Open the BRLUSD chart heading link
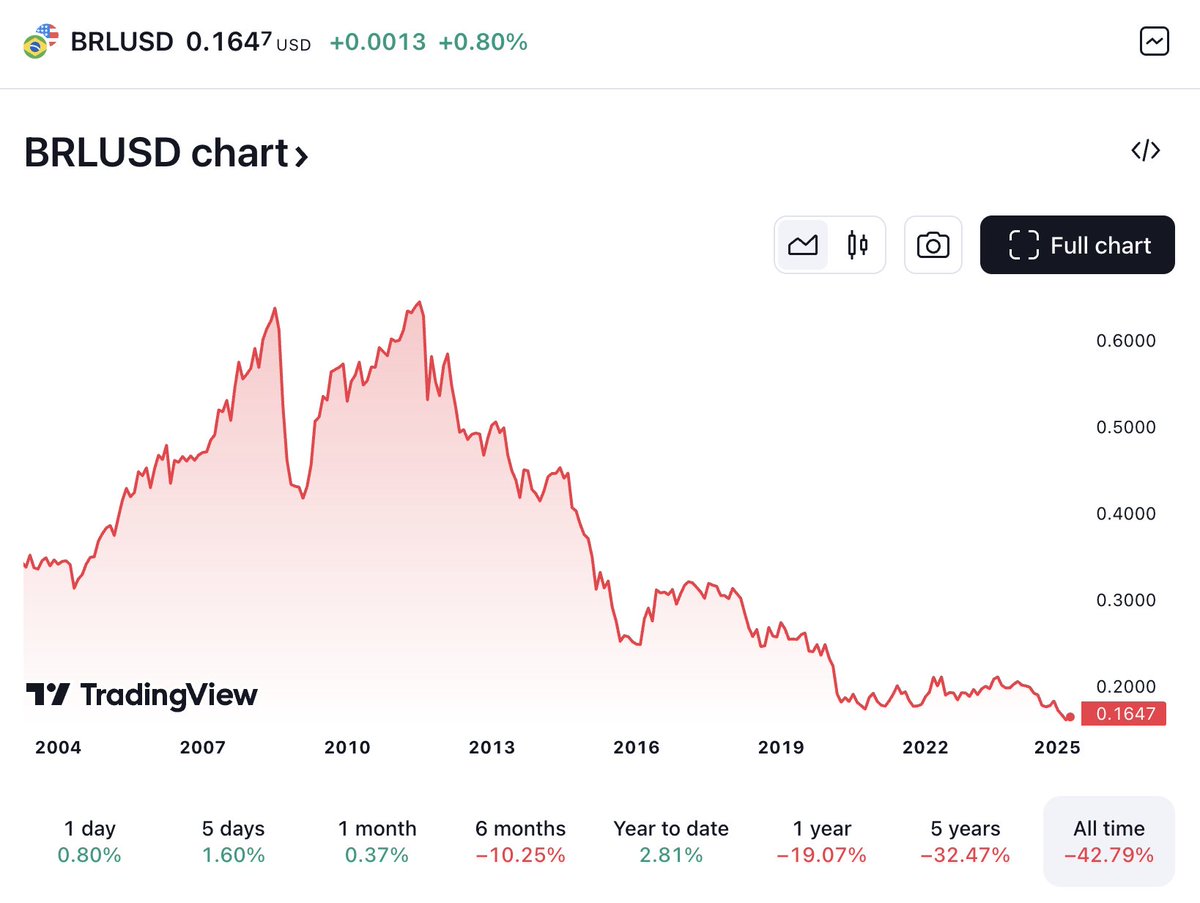 [x=166, y=153]
